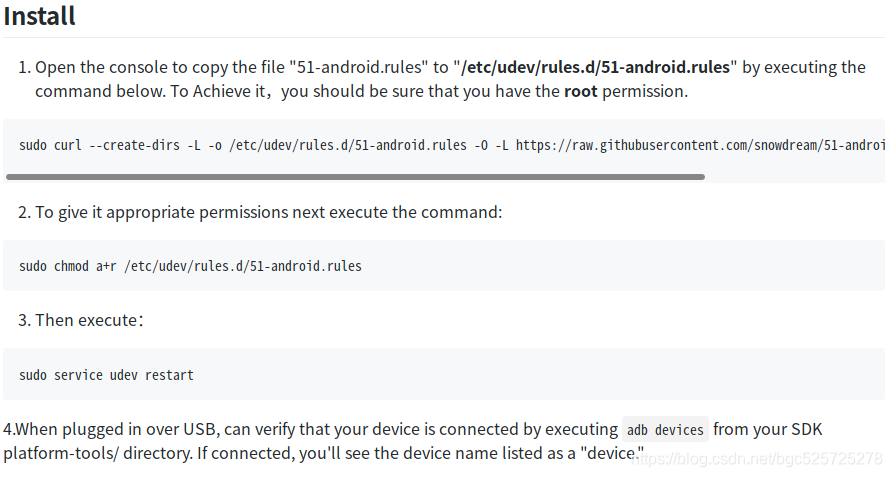Click the bold /etc/udev/rules.d/51-android.rules path text
This screenshot has height=477, width=892.
coord(597,67)
